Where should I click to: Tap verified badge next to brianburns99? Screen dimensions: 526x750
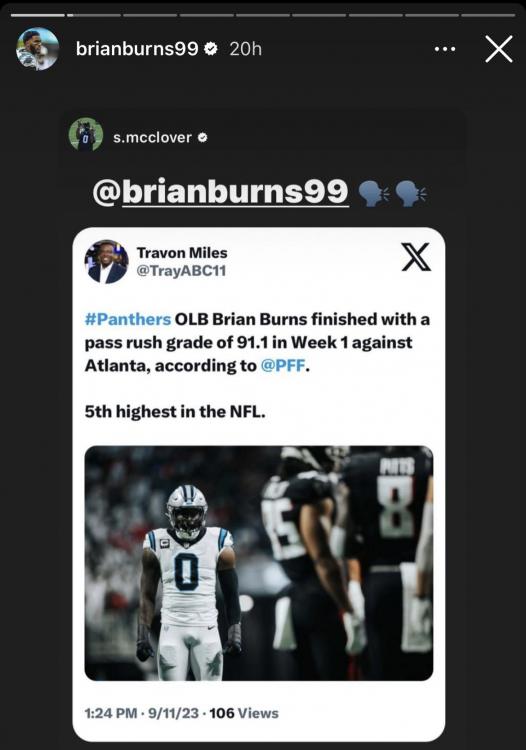point(211,48)
